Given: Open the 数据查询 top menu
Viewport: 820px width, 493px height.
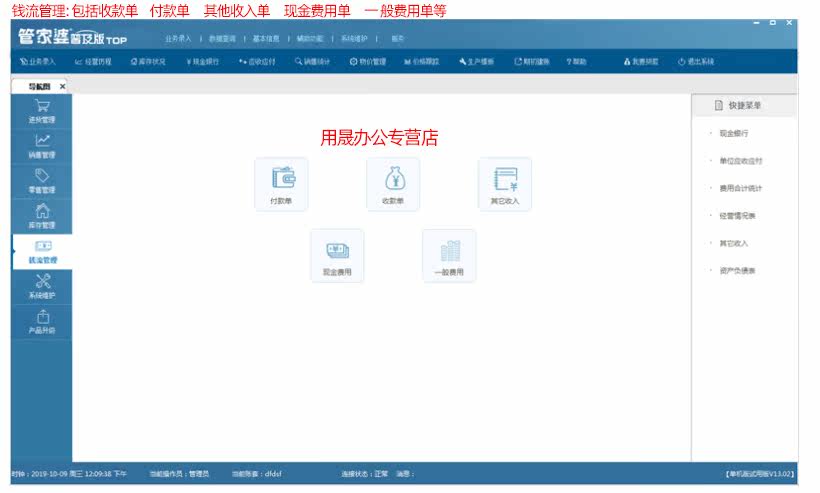Looking at the screenshot, I should [222, 39].
